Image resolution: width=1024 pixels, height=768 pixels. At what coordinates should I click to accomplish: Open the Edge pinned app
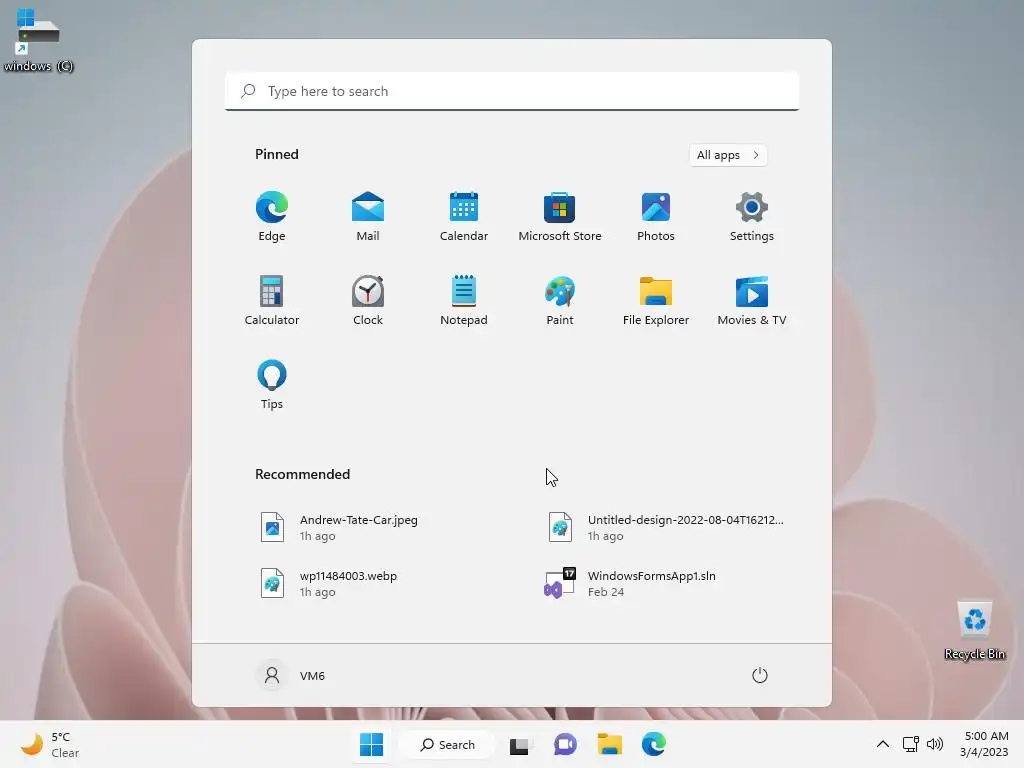(272, 216)
